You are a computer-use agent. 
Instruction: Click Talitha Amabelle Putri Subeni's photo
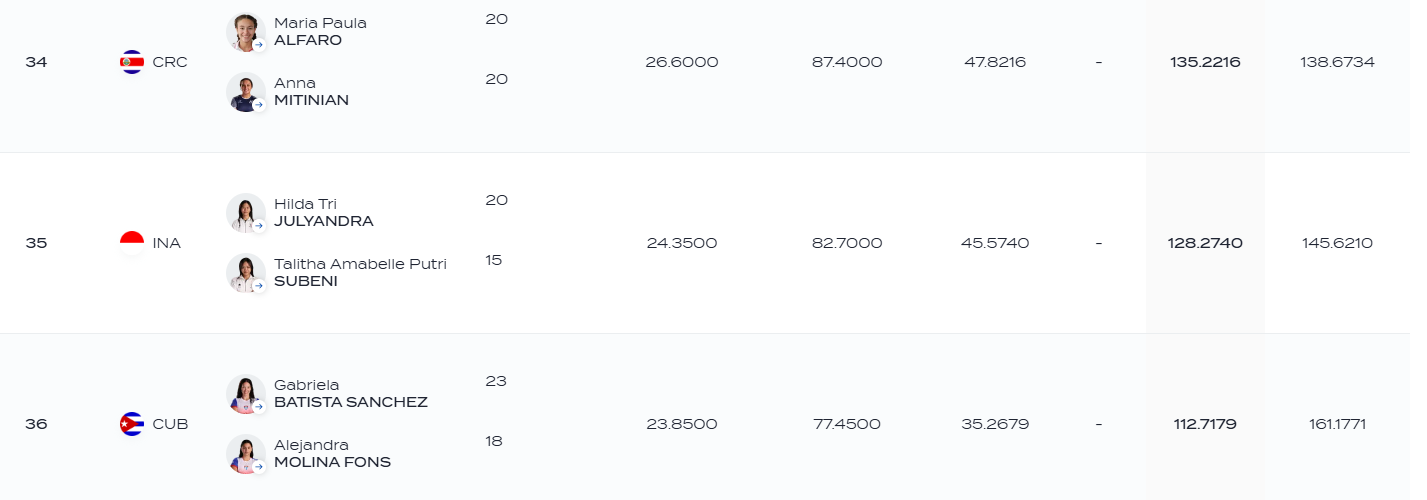246,273
